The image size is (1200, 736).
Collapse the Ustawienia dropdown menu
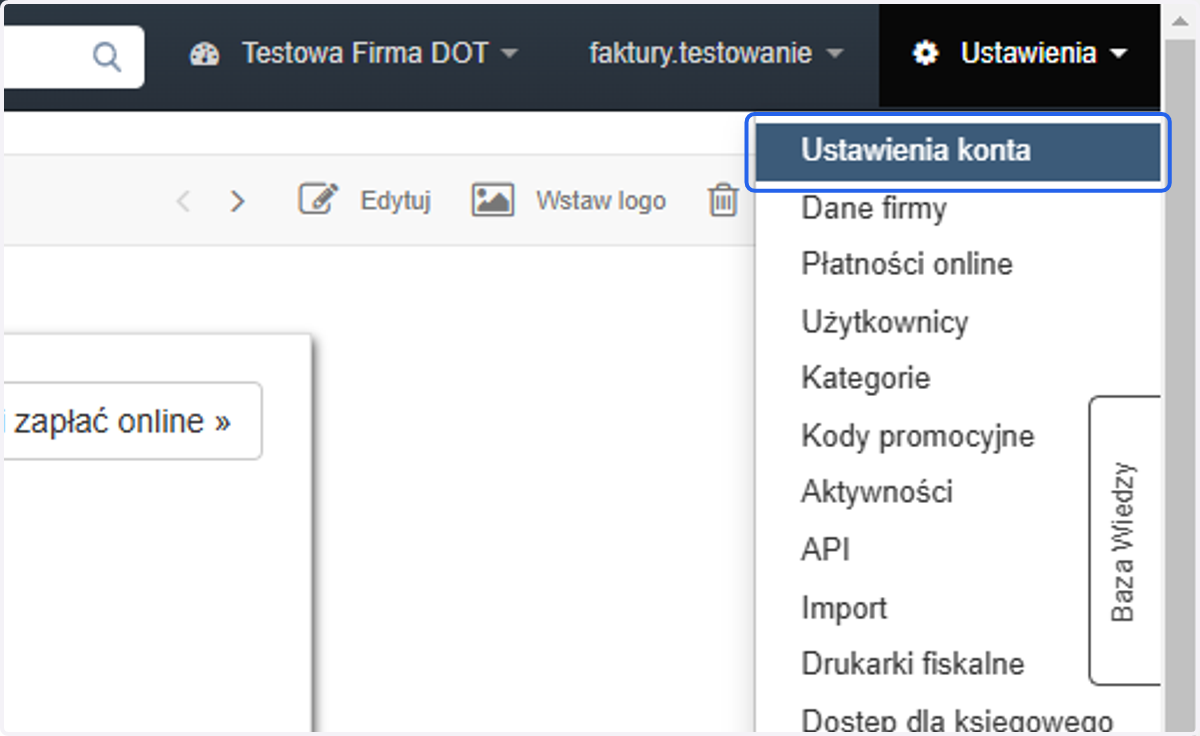tap(1020, 55)
